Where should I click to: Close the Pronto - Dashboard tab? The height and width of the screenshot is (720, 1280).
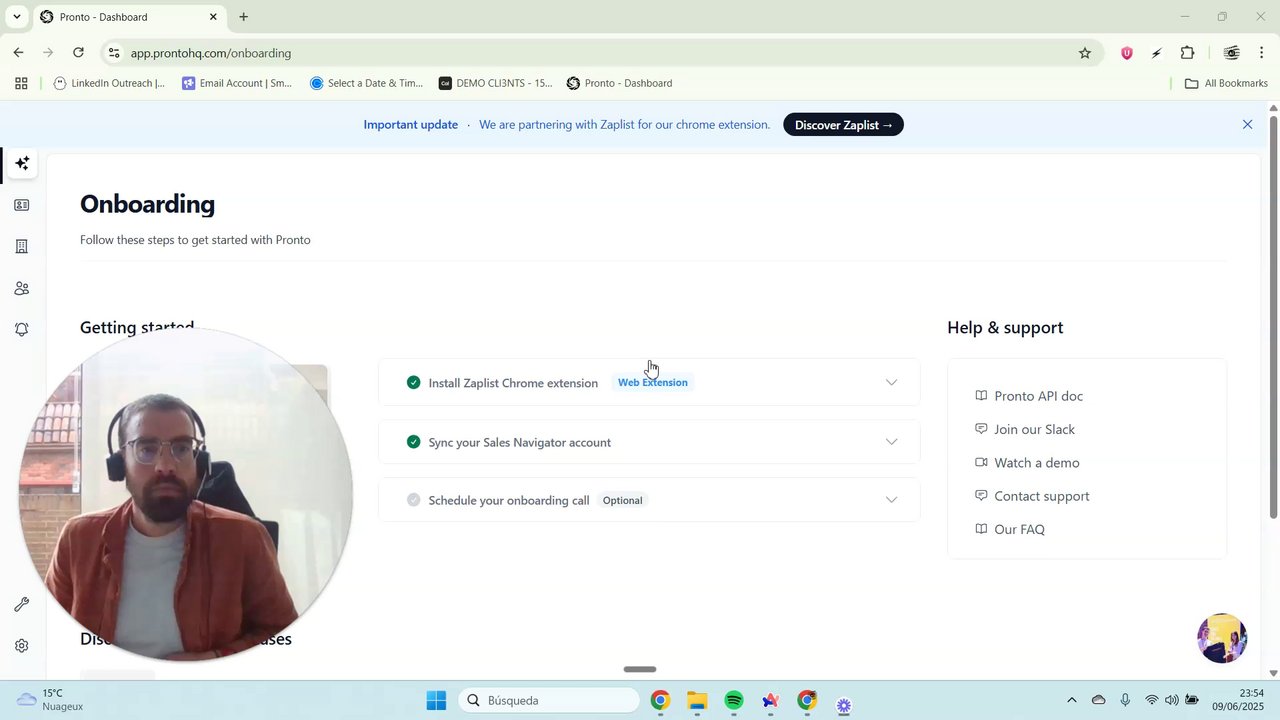point(213,17)
